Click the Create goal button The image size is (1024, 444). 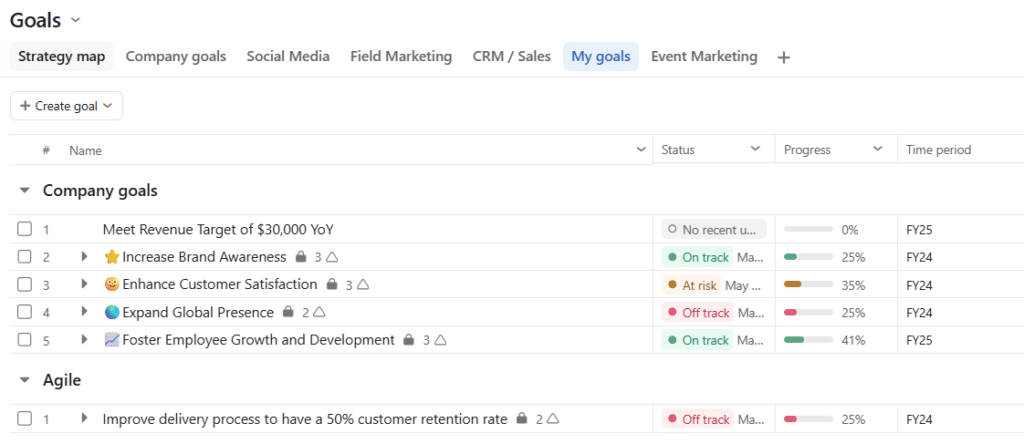click(x=67, y=106)
